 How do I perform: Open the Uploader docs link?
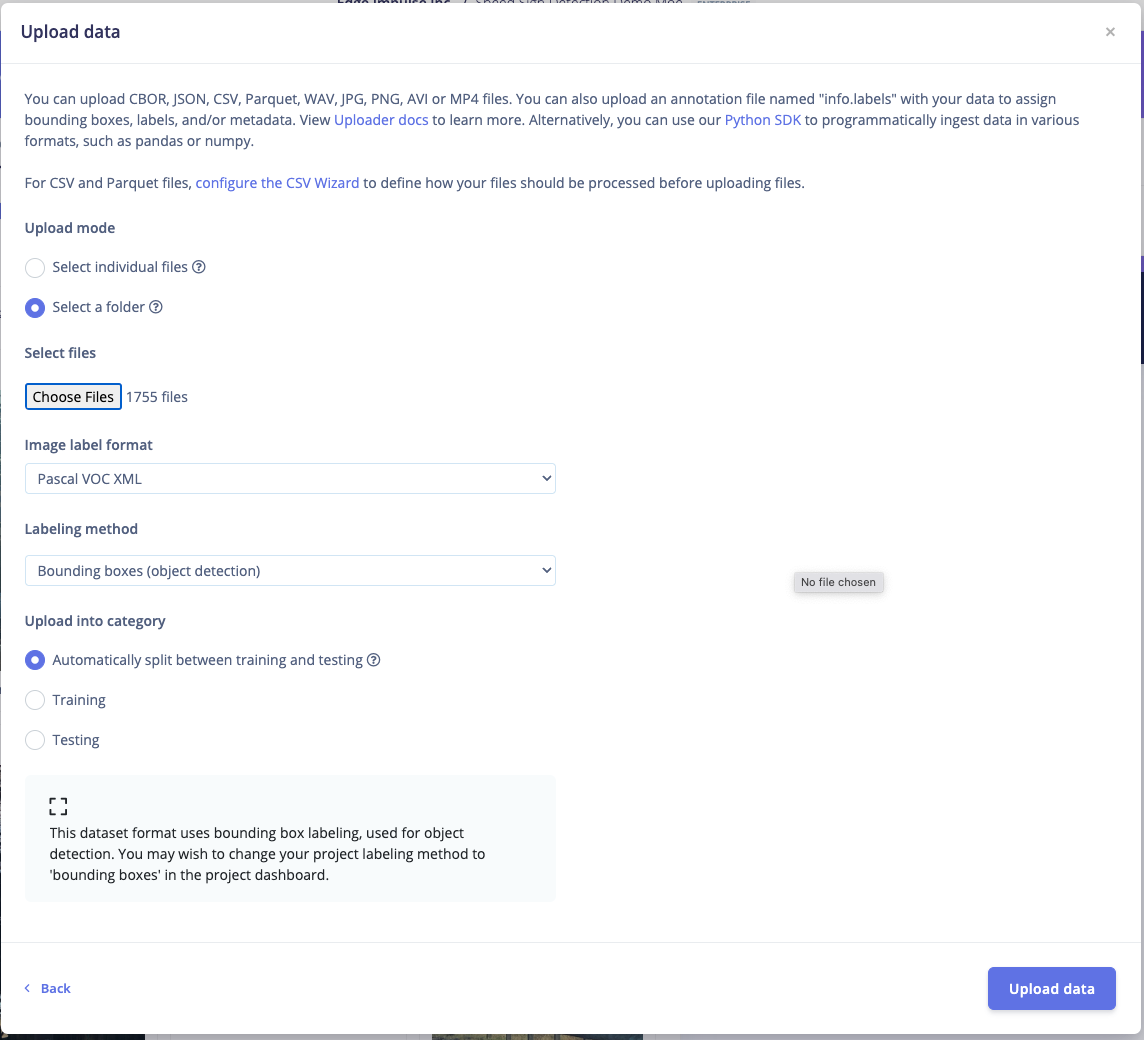point(381,120)
